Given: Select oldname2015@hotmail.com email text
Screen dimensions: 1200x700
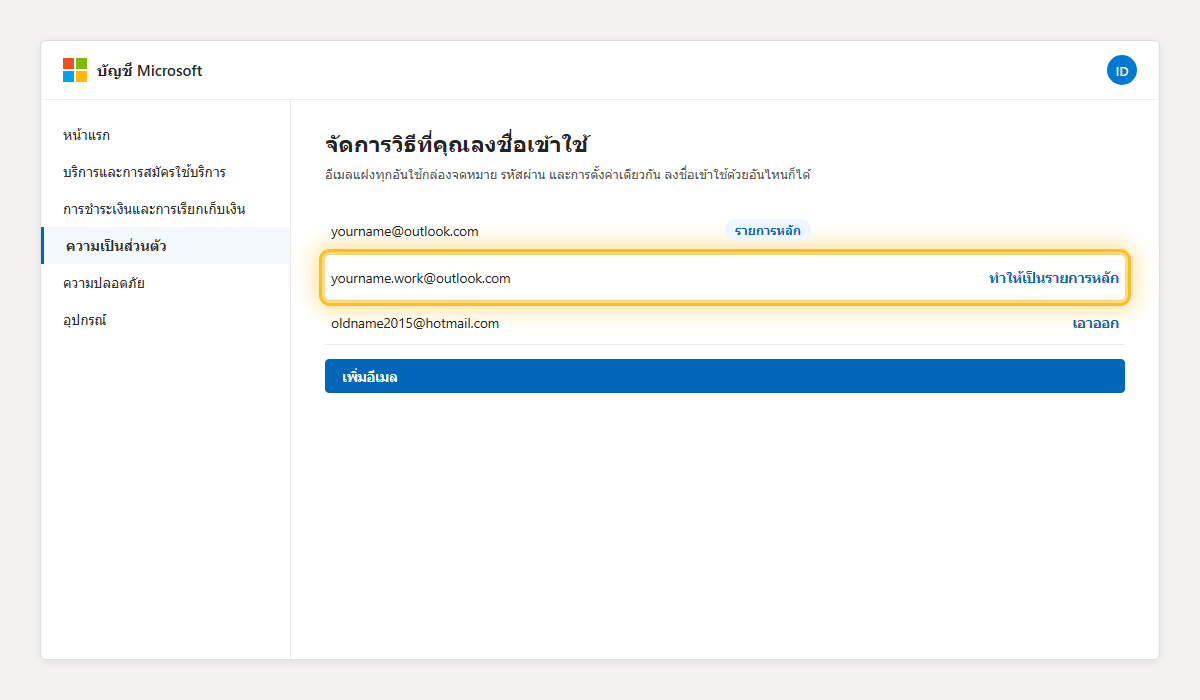Looking at the screenshot, I should (415, 323).
